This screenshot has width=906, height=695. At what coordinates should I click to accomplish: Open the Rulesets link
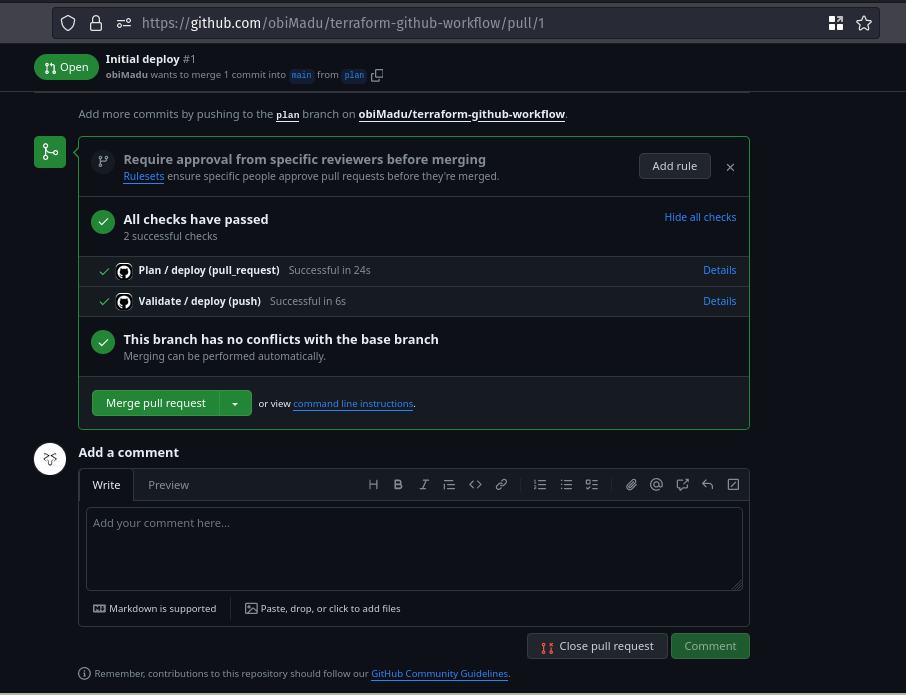144,176
